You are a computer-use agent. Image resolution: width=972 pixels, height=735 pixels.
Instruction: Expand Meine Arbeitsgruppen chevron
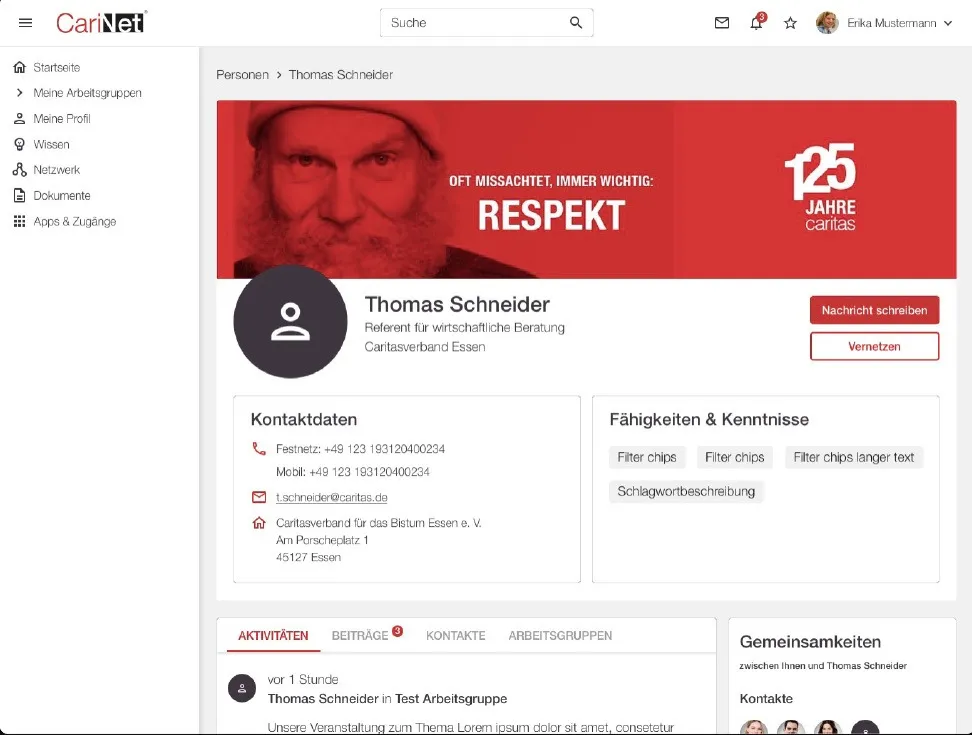[x=19, y=93]
